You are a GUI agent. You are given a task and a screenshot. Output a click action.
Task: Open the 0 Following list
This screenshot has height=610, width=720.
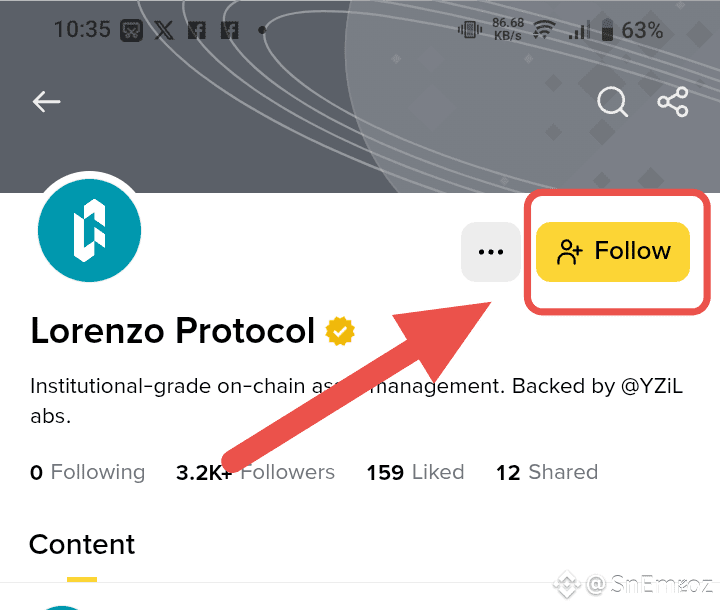[x=87, y=472]
